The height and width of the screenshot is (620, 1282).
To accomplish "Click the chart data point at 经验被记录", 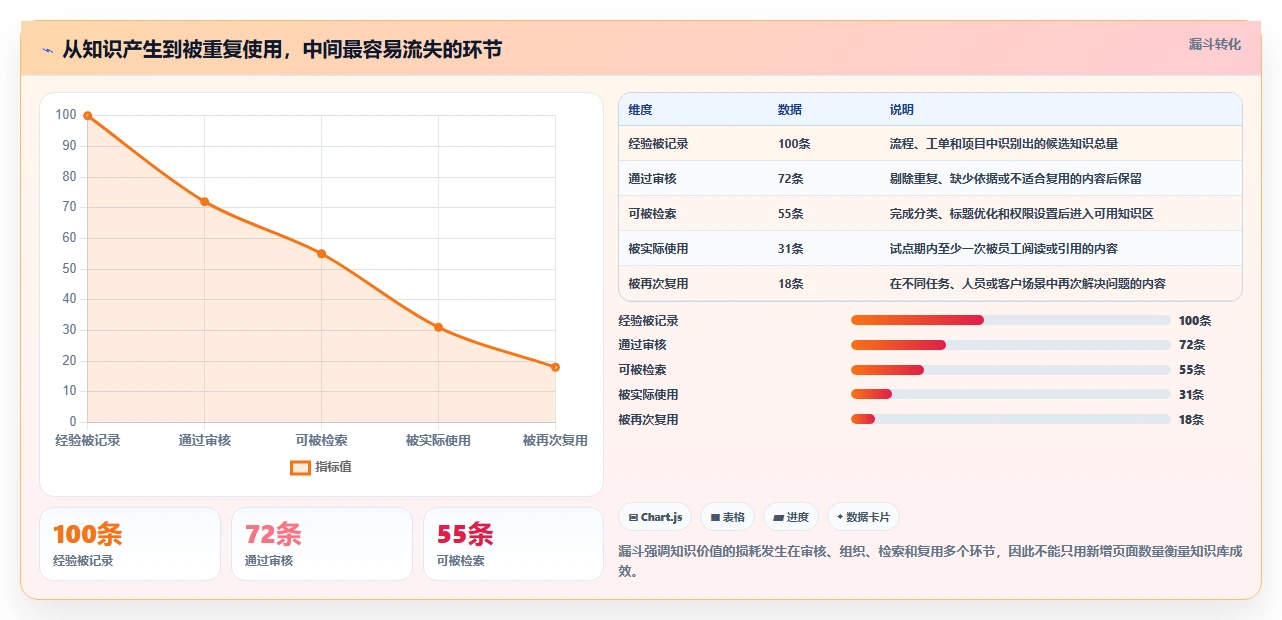I will (x=88, y=116).
